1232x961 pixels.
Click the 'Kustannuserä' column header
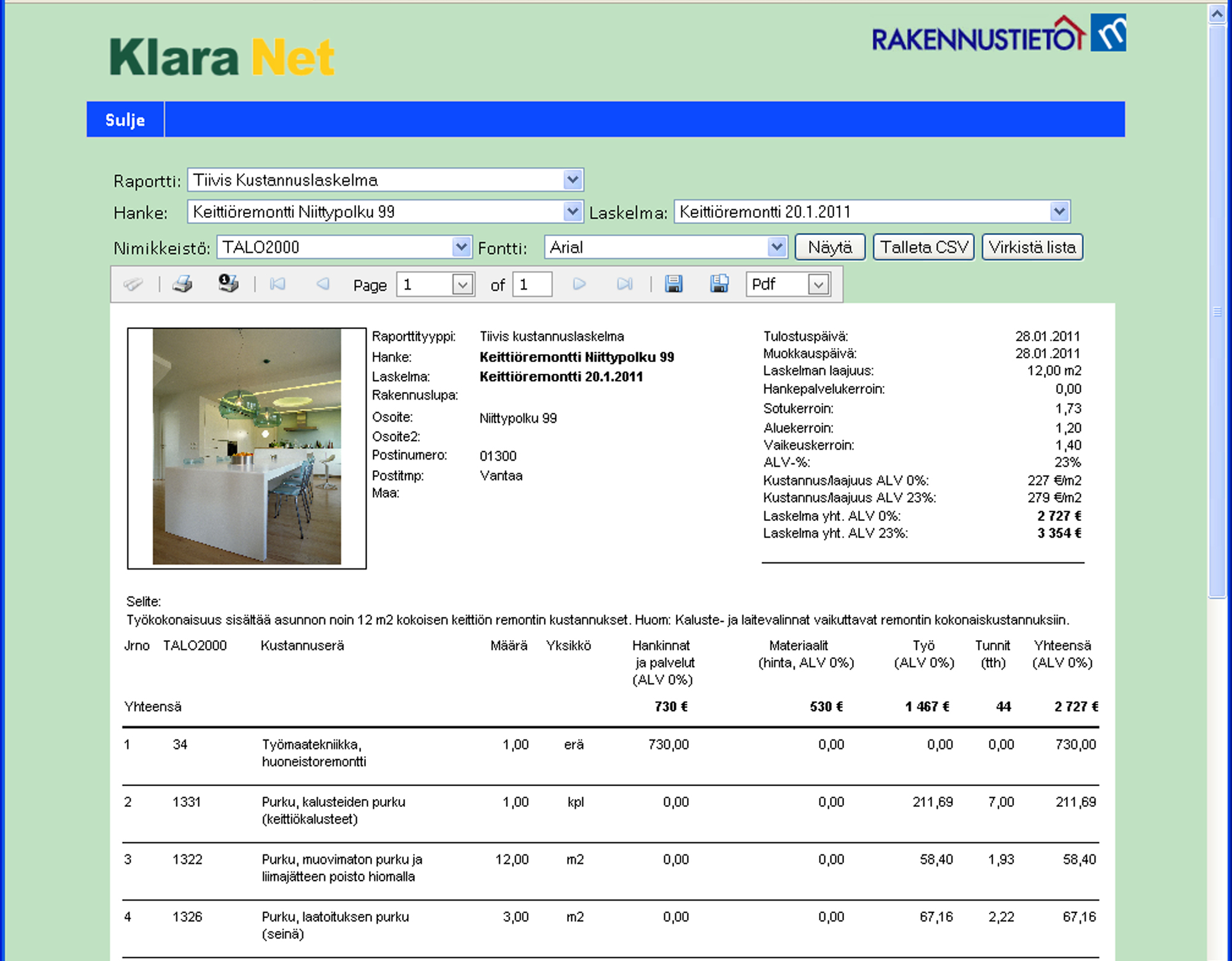click(302, 646)
